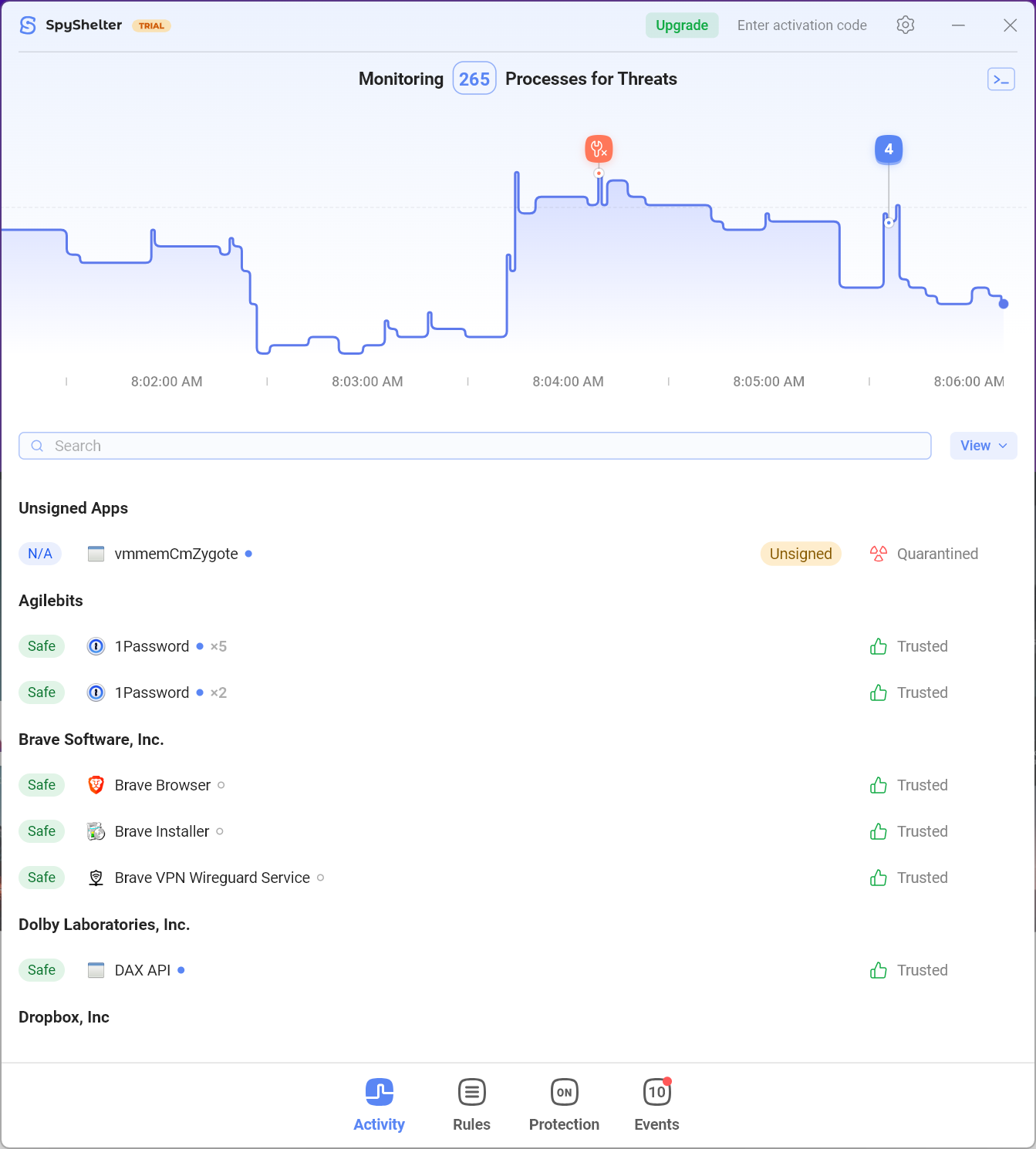Expand the 1Password ×5 process group
1036x1149 pixels.
tap(217, 646)
